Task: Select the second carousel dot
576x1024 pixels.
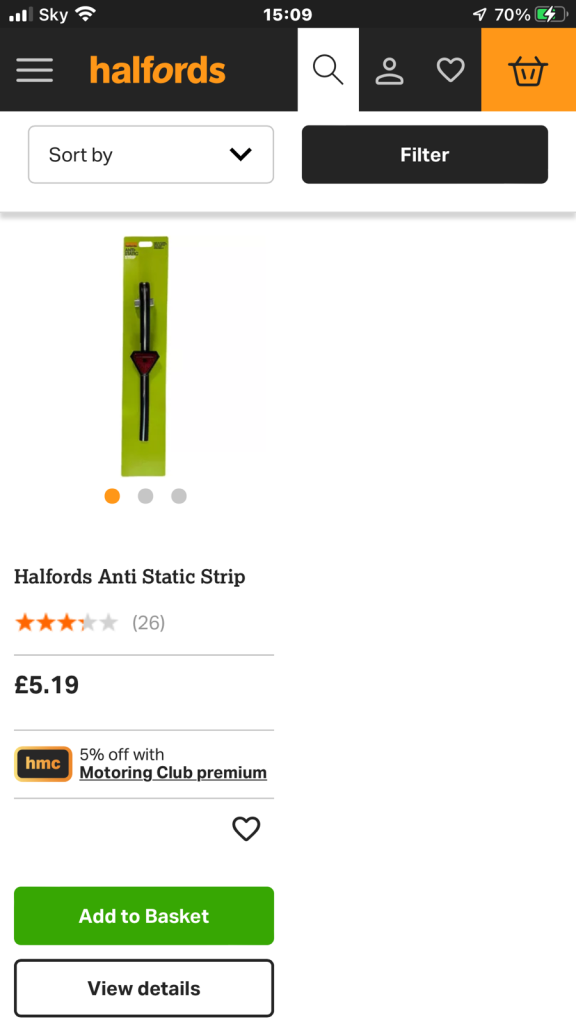Action: (145, 496)
